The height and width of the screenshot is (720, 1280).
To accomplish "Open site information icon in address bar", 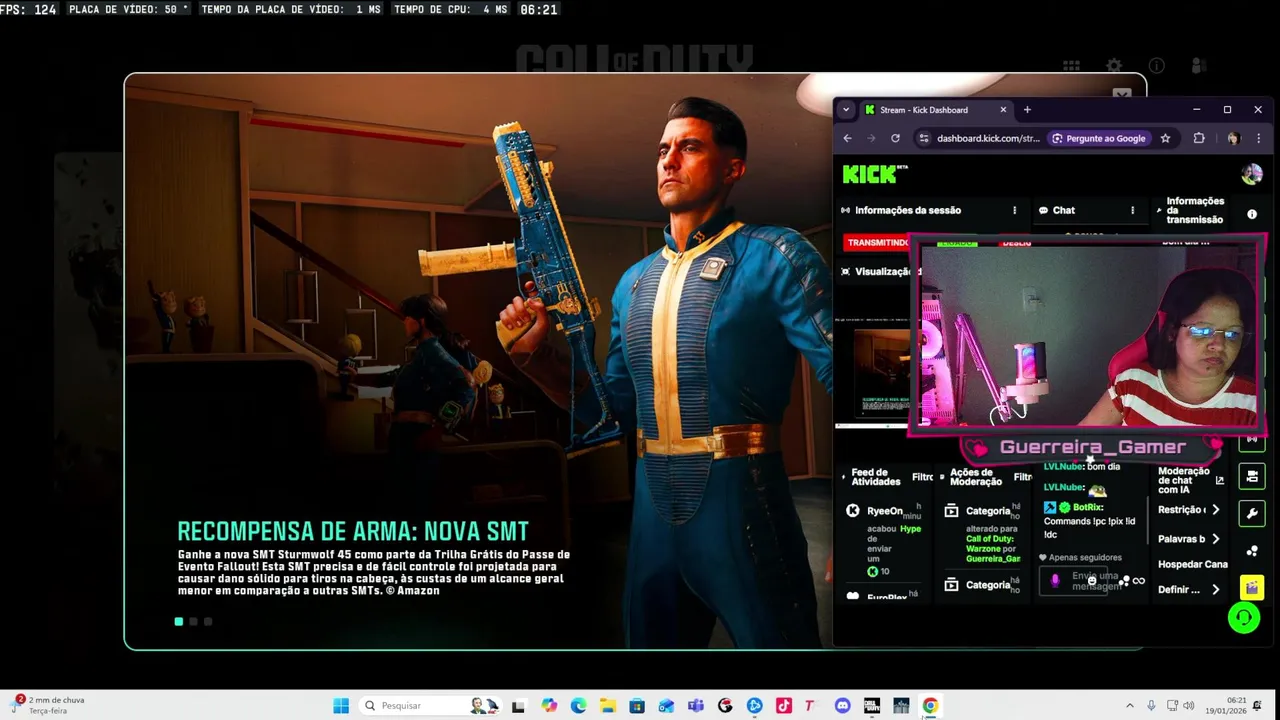I will (x=922, y=138).
